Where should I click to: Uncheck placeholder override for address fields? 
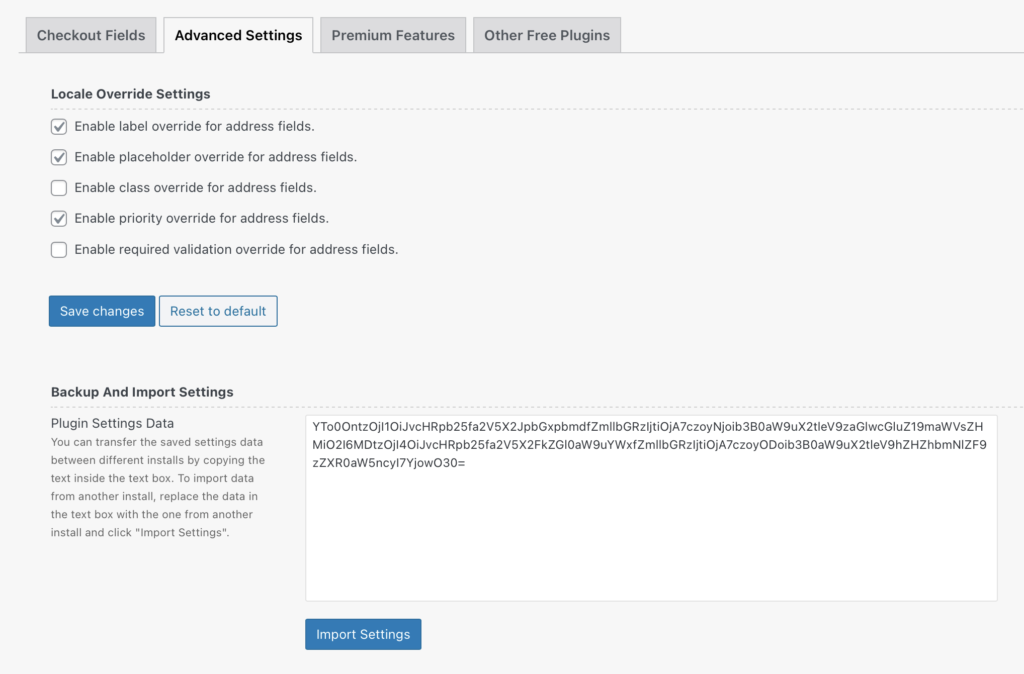click(x=59, y=157)
